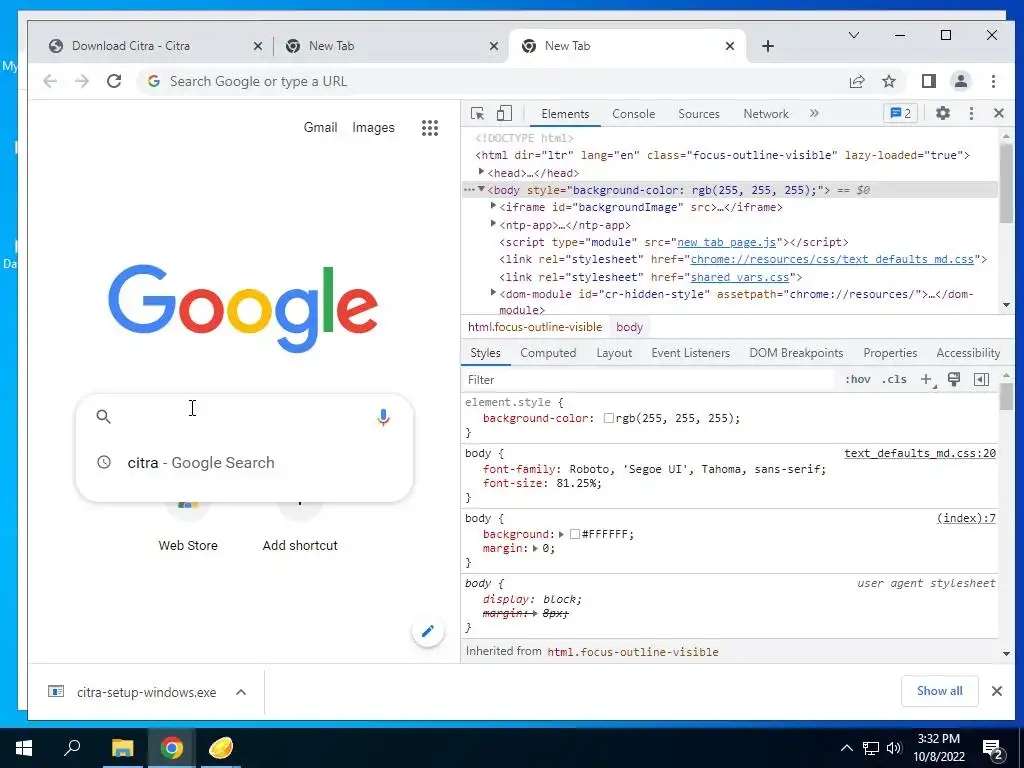Image resolution: width=1024 pixels, height=768 pixels.
Task: Expand the cr-hidden-style dom-module node
Action: coord(494,293)
